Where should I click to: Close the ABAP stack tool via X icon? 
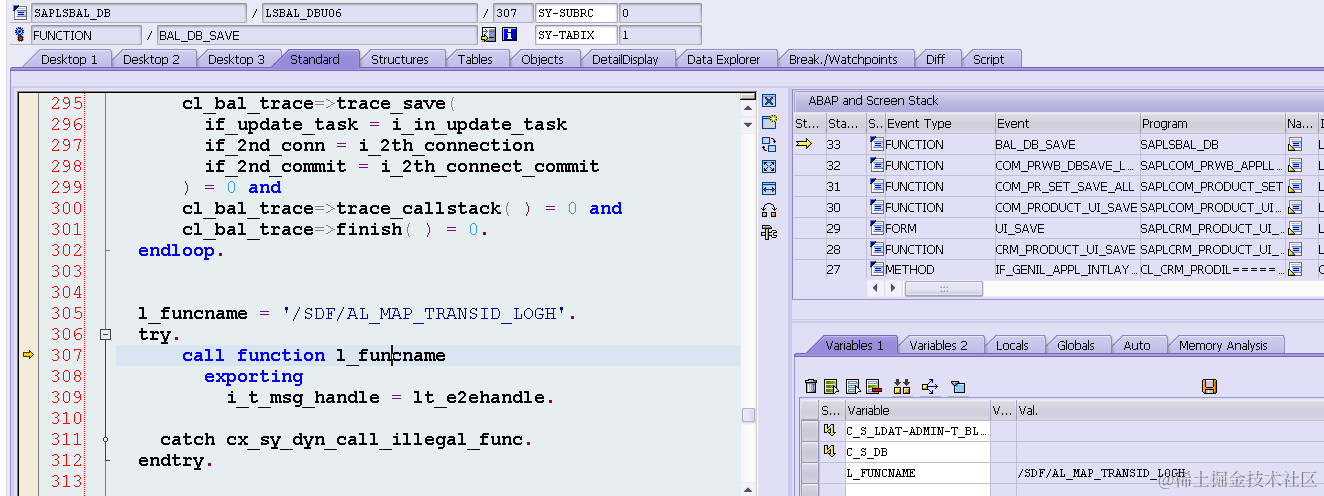coord(769,101)
